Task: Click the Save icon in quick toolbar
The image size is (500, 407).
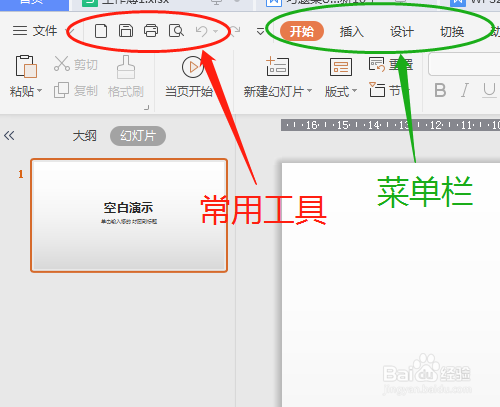Action: coord(126,31)
